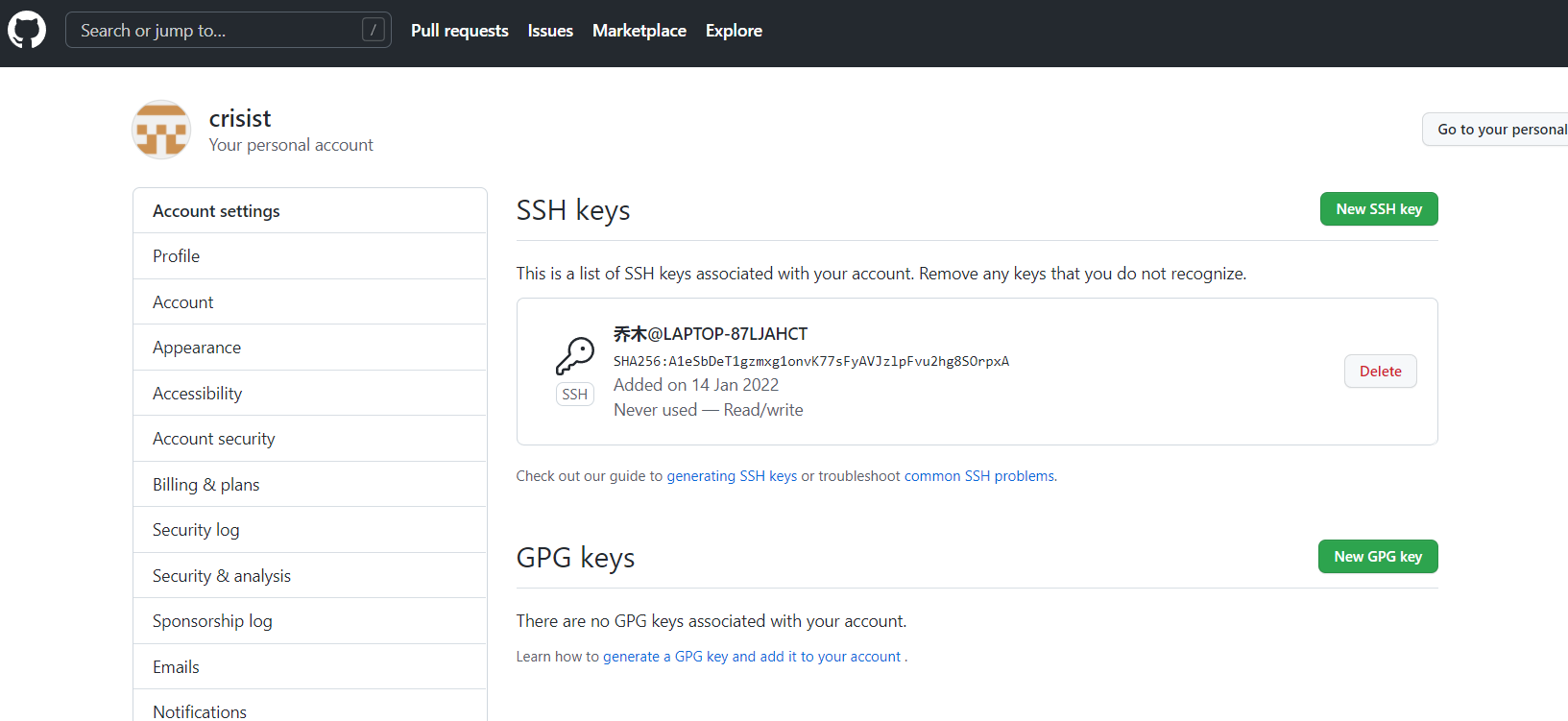Open Billing & plans settings
Screen dimensions: 1568x721
point(206,485)
